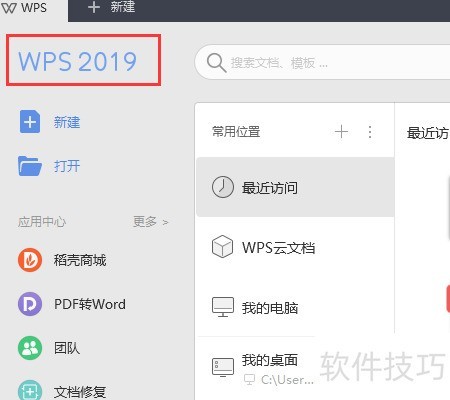
Task: Open the 稻壳商城 orange app icon
Action: (30, 260)
